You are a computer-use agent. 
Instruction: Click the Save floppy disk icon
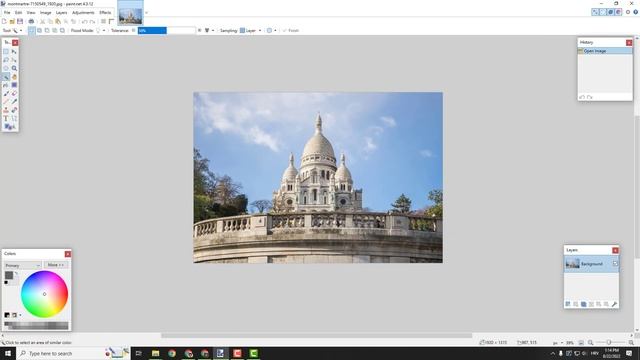20,21
